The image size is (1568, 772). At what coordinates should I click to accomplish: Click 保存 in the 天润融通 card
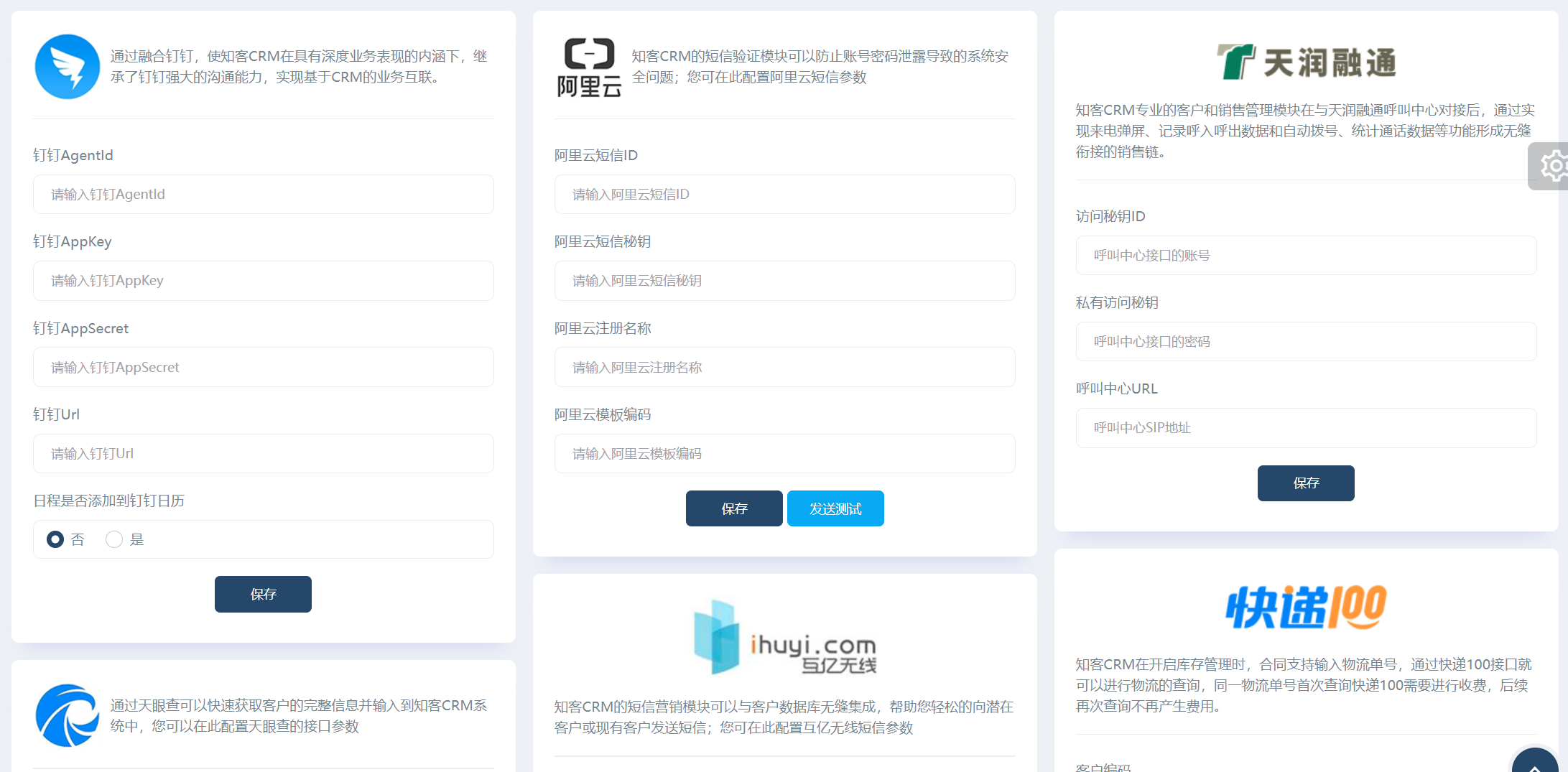click(1306, 483)
